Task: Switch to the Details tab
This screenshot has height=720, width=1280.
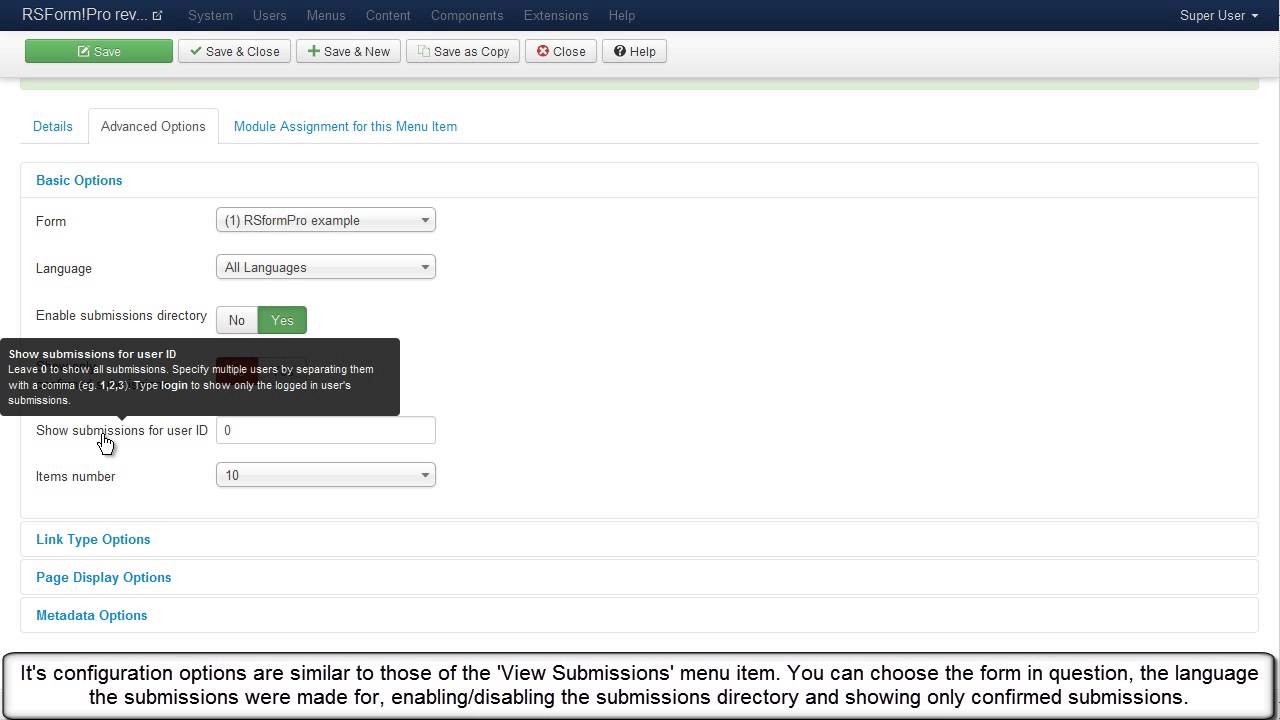Action: click(53, 126)
